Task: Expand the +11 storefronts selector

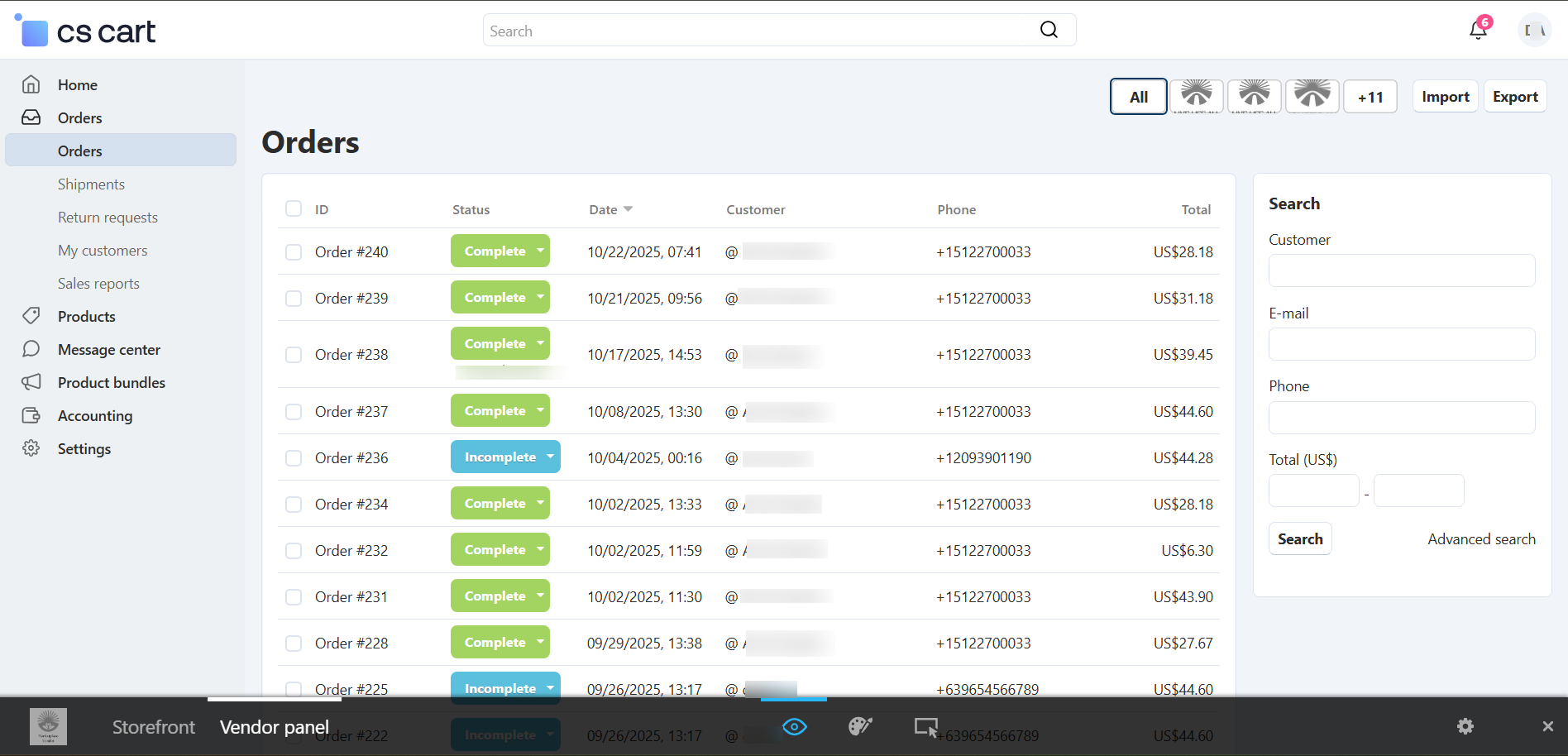Action: [1370, 97]
